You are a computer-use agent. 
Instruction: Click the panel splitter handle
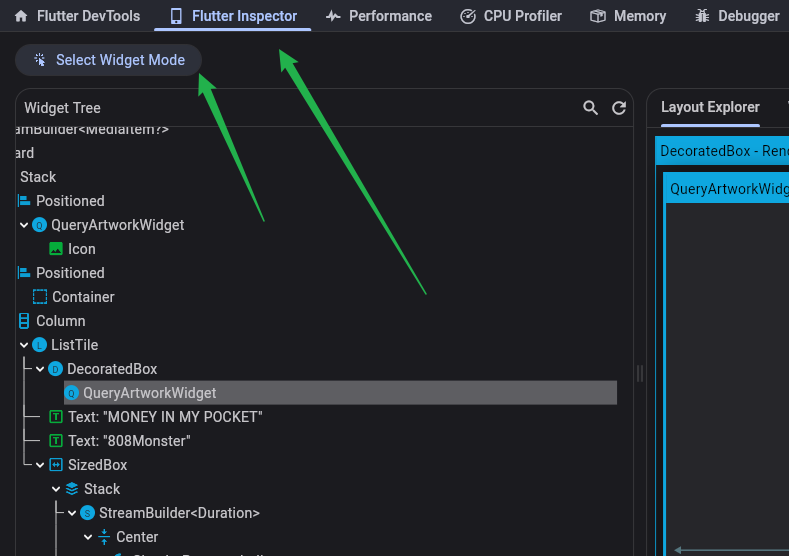640,373
